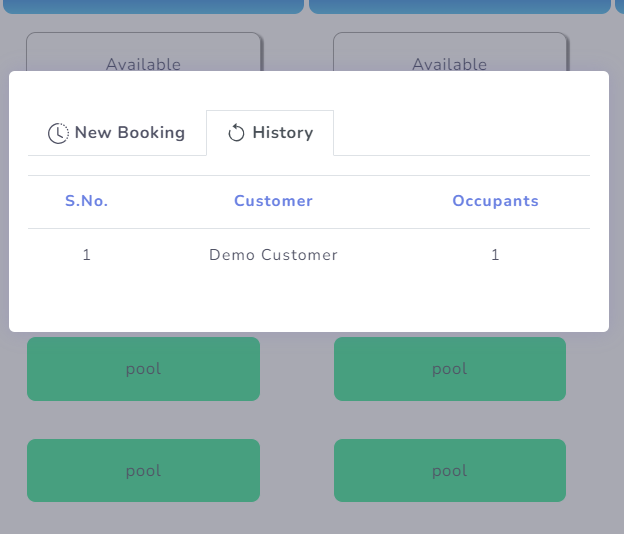Image resolution: width=624 pixels, height=534 pixels.
Task: Select the Demo Customer entry
Action: (x=273, y=255)
